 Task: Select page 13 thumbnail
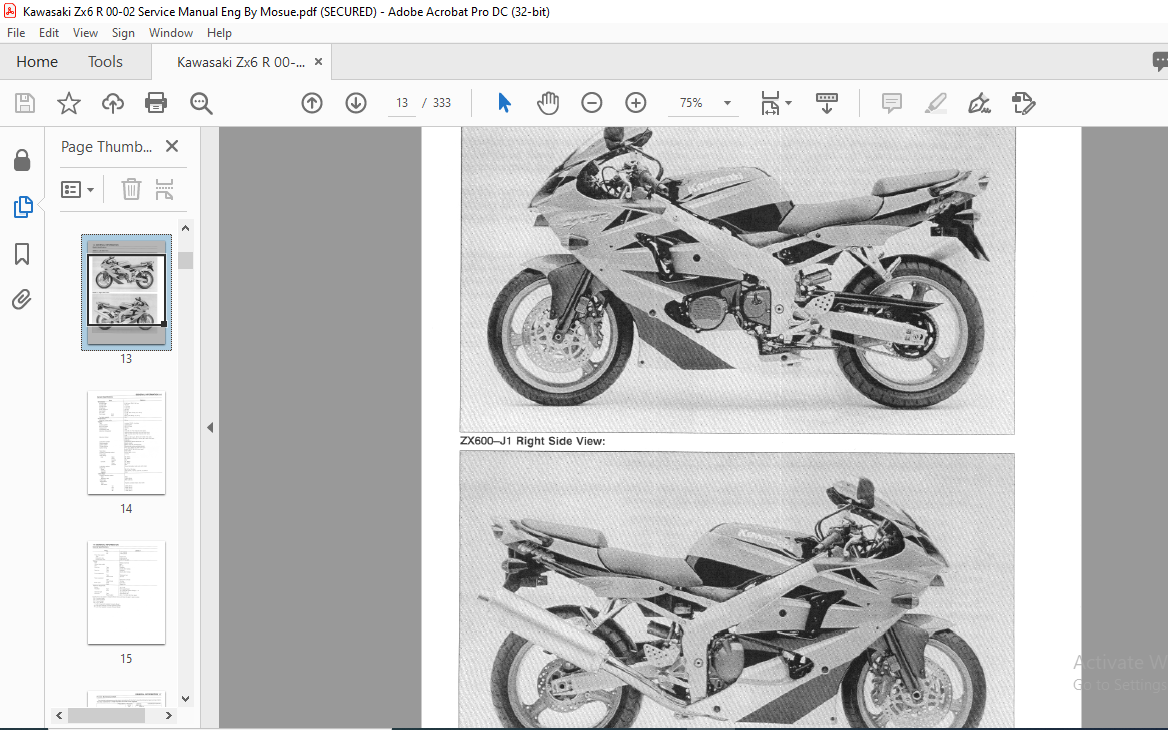pos(126,292)
